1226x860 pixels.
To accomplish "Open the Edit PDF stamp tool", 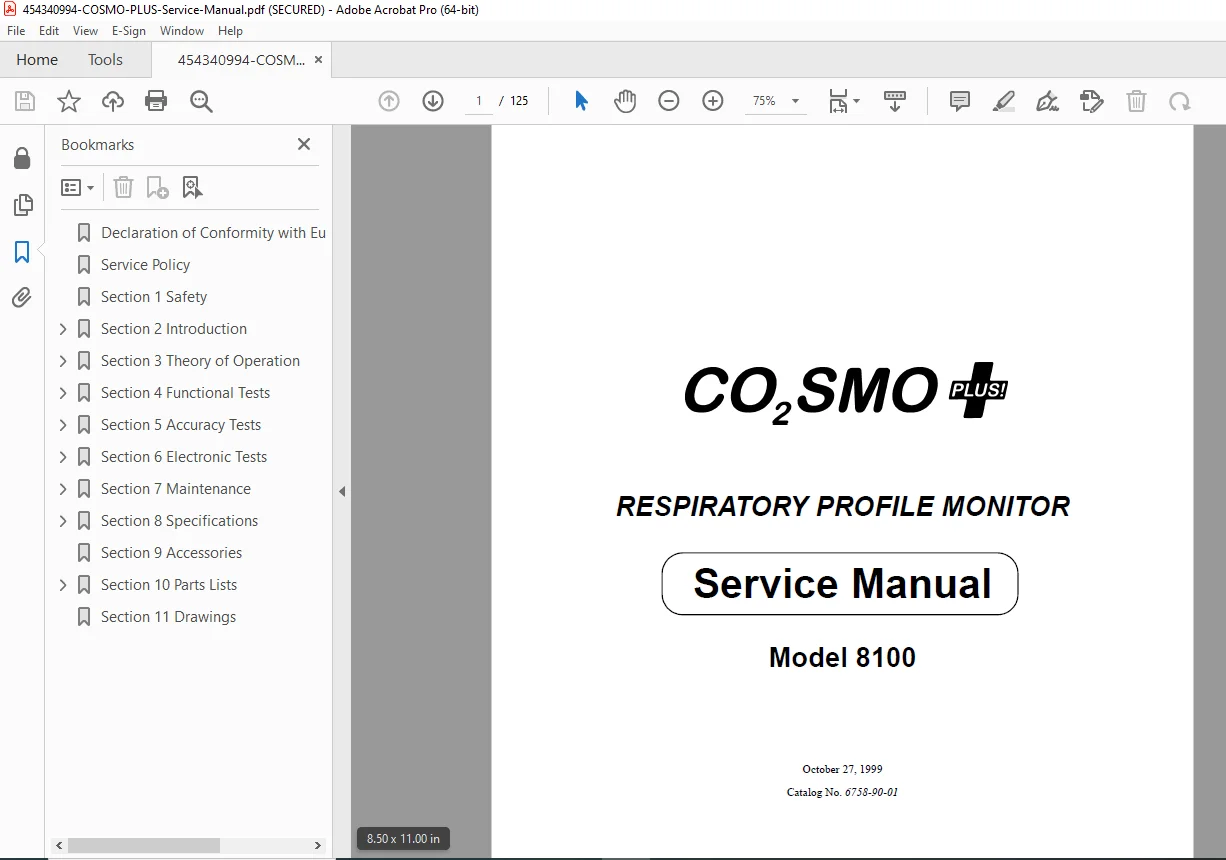I will pyautogui.click(x=1092, y=101).
